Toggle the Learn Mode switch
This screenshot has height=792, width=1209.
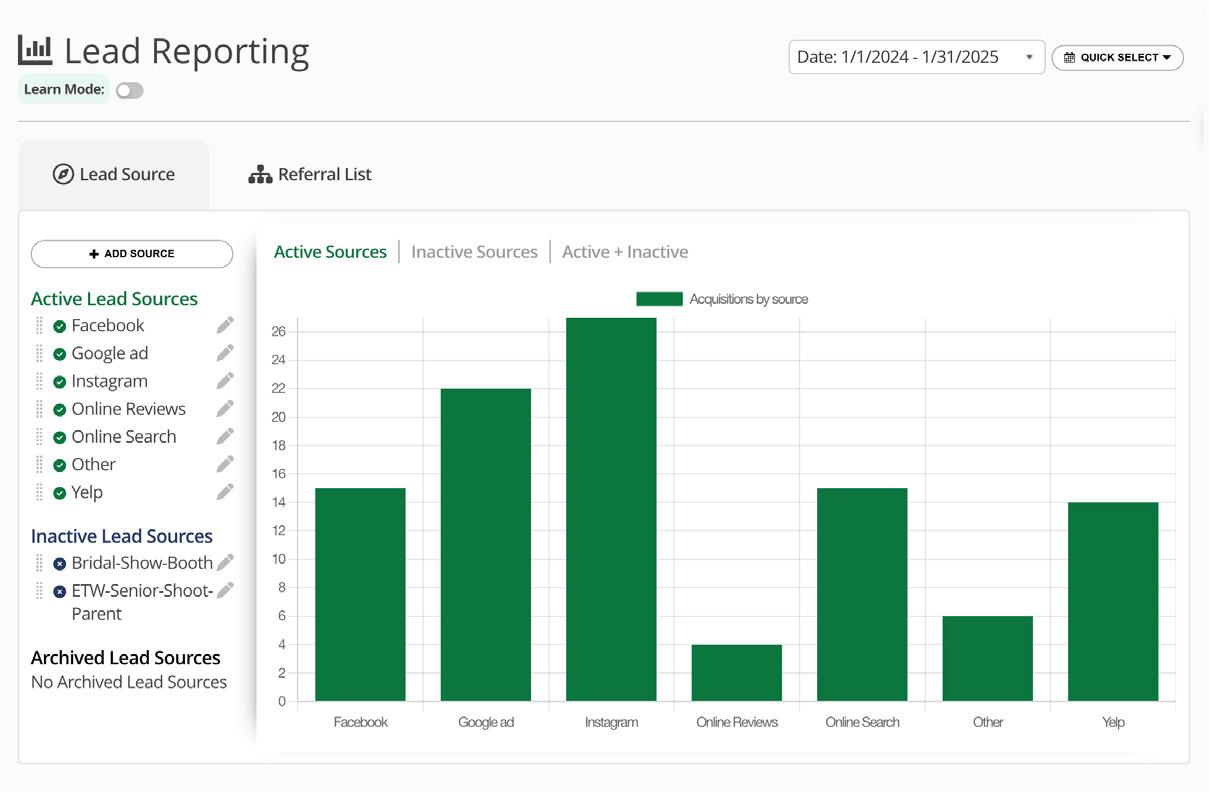click(129, 90)
